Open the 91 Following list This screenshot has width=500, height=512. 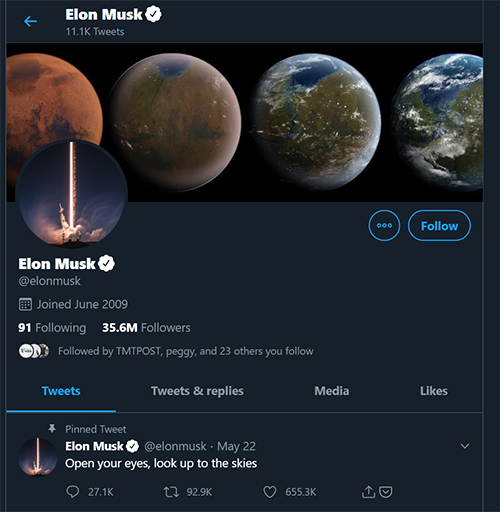tap(52, 328)
